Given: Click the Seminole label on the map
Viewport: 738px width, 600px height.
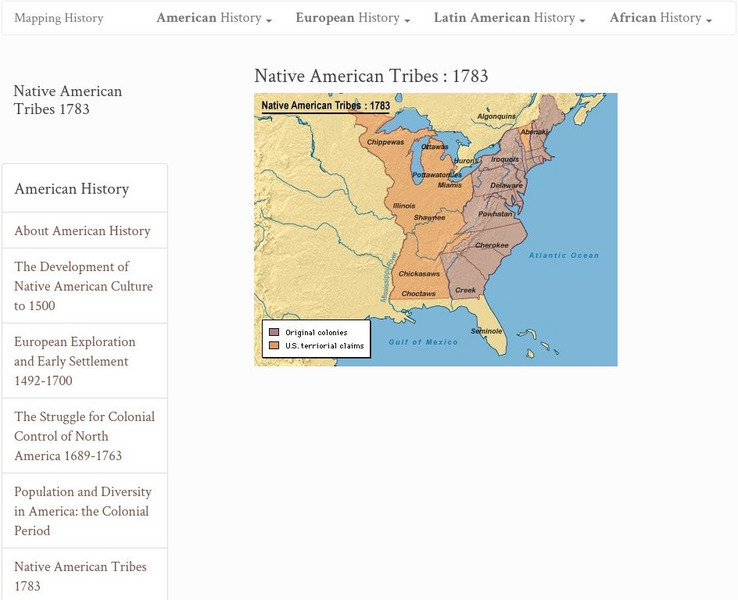Looking at the screenshot, I should pyautogui.click(x=487, y=331).
